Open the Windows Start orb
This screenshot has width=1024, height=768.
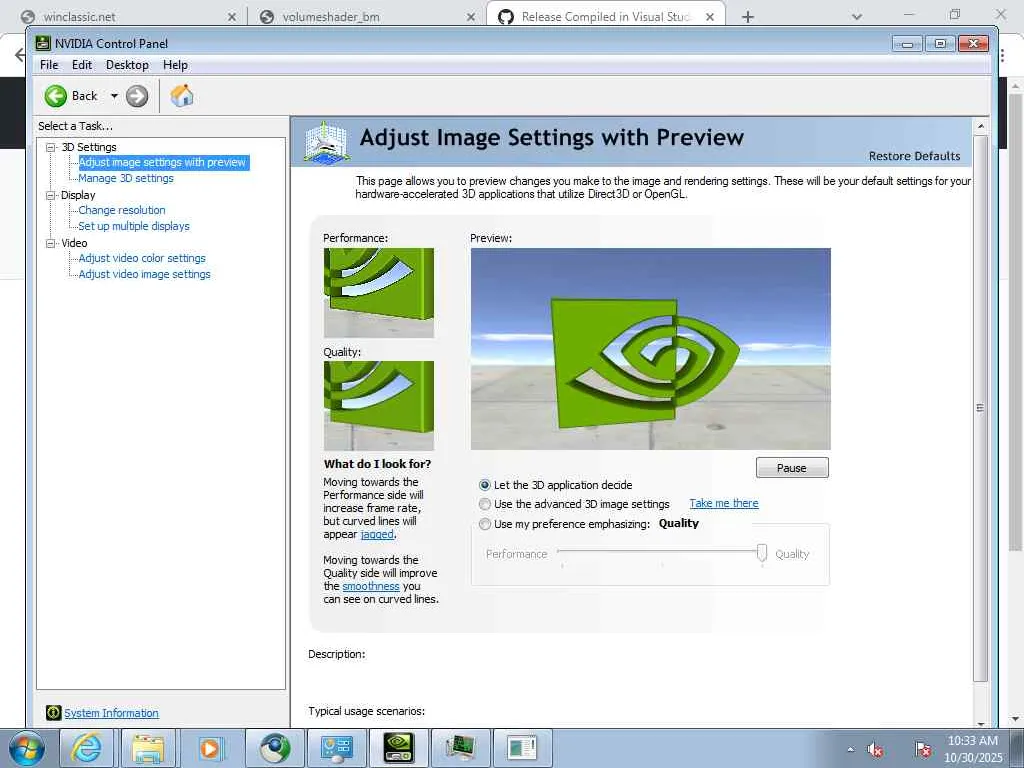(27, 748)
